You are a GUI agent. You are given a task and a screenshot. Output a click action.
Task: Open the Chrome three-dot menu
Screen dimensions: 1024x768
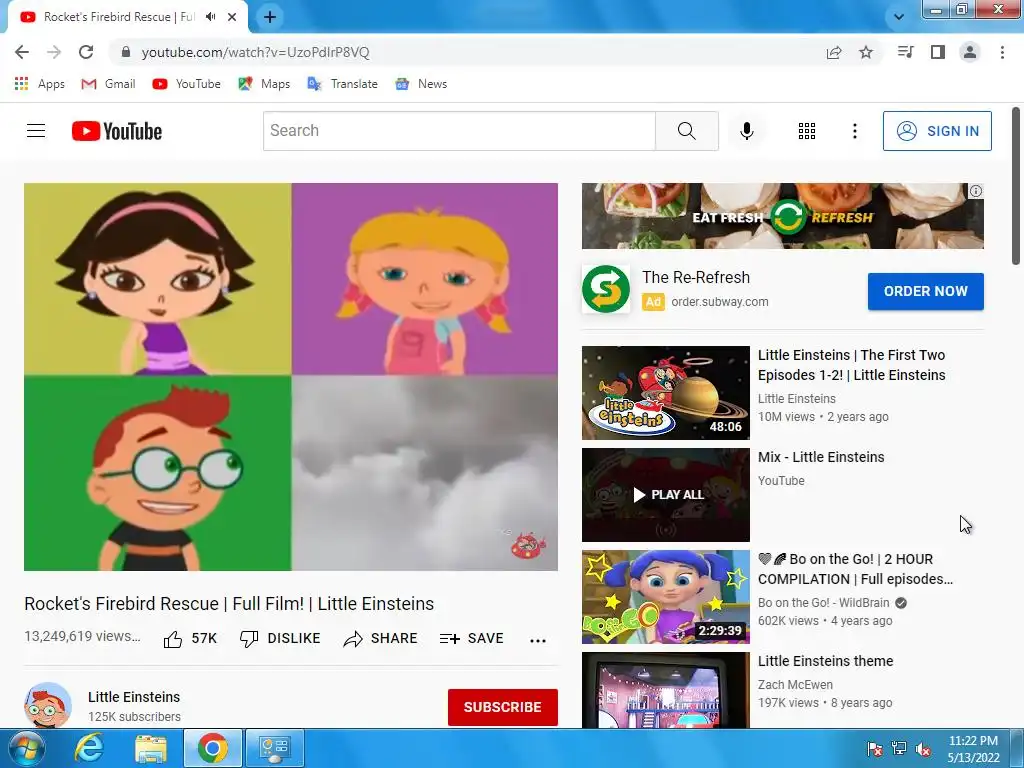click(x=1002, y=52)
